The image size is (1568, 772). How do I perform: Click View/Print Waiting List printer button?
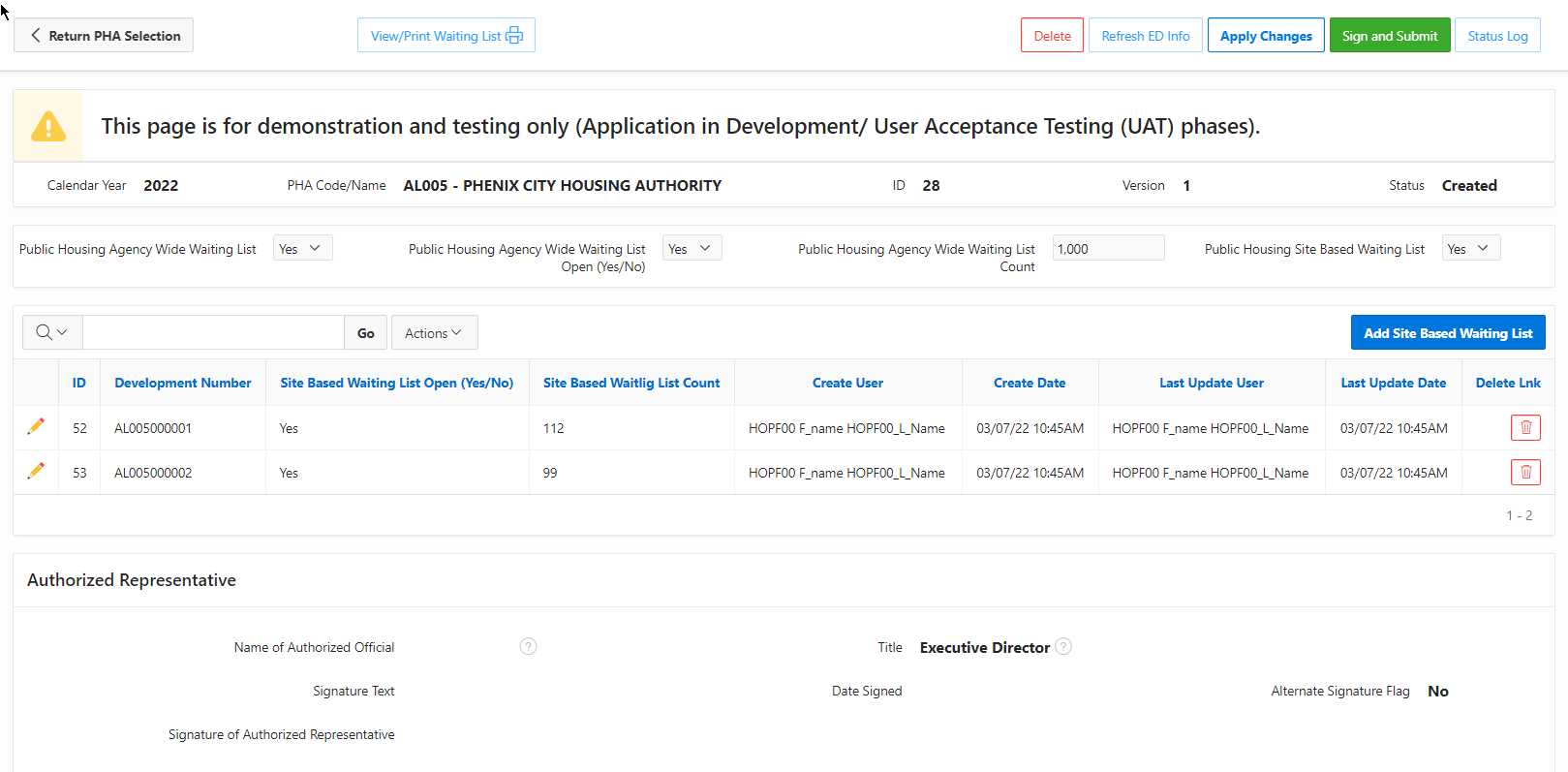point(446,36)
